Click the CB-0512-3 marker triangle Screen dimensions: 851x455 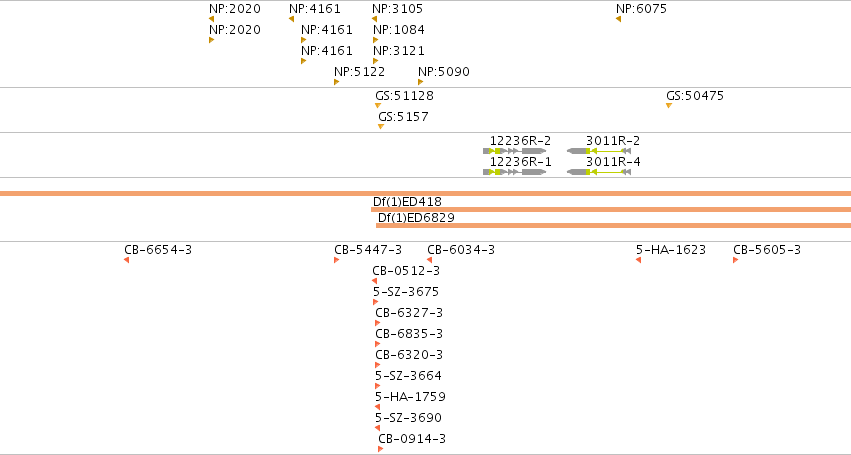[374, 281]
